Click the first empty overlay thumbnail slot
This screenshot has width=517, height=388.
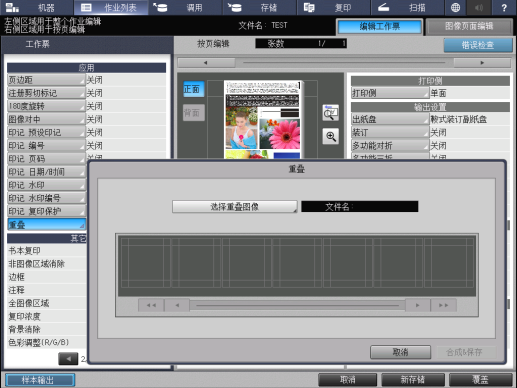146,263
